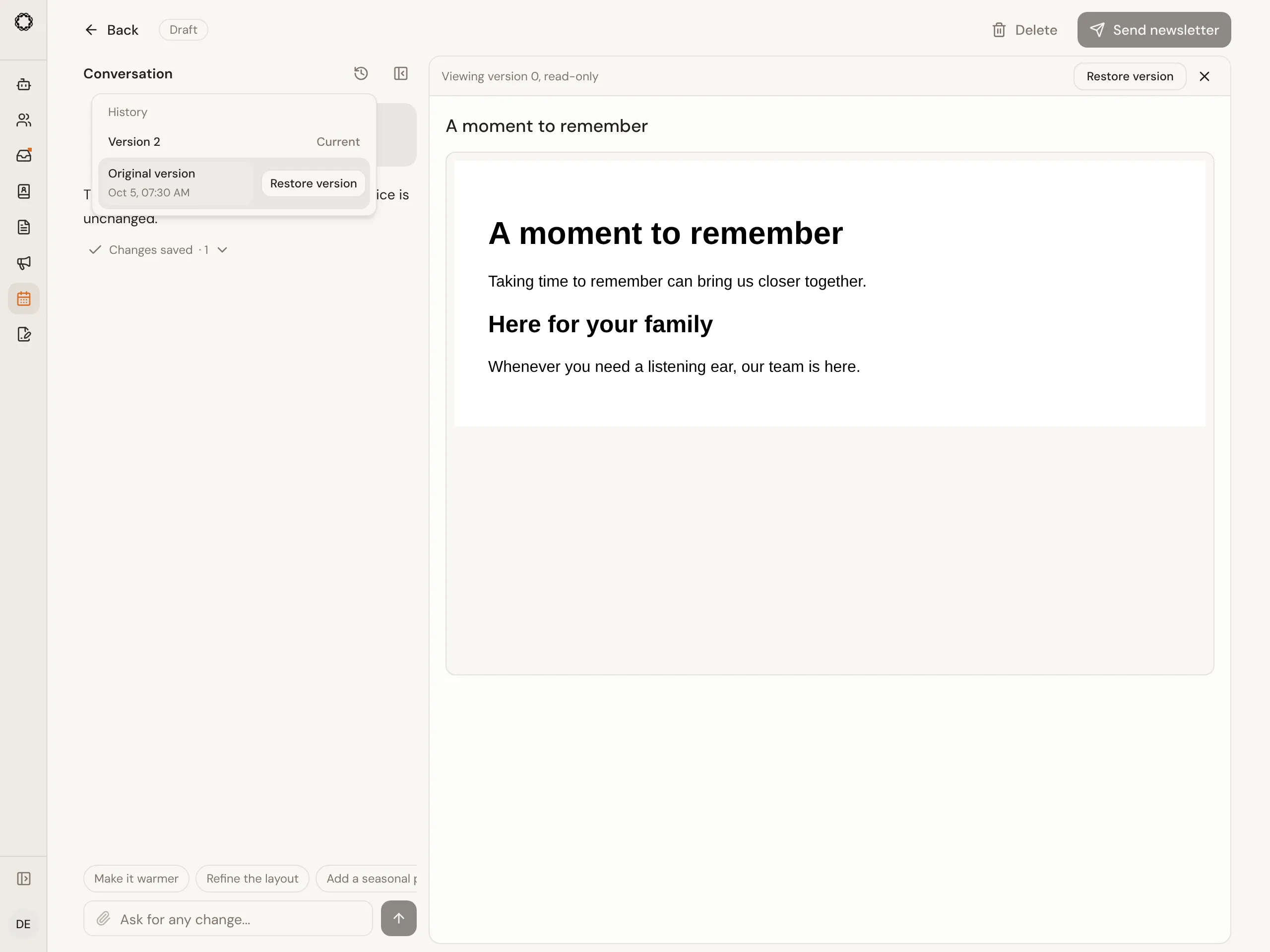Click the paperclip attachment icon

point(103,919)
